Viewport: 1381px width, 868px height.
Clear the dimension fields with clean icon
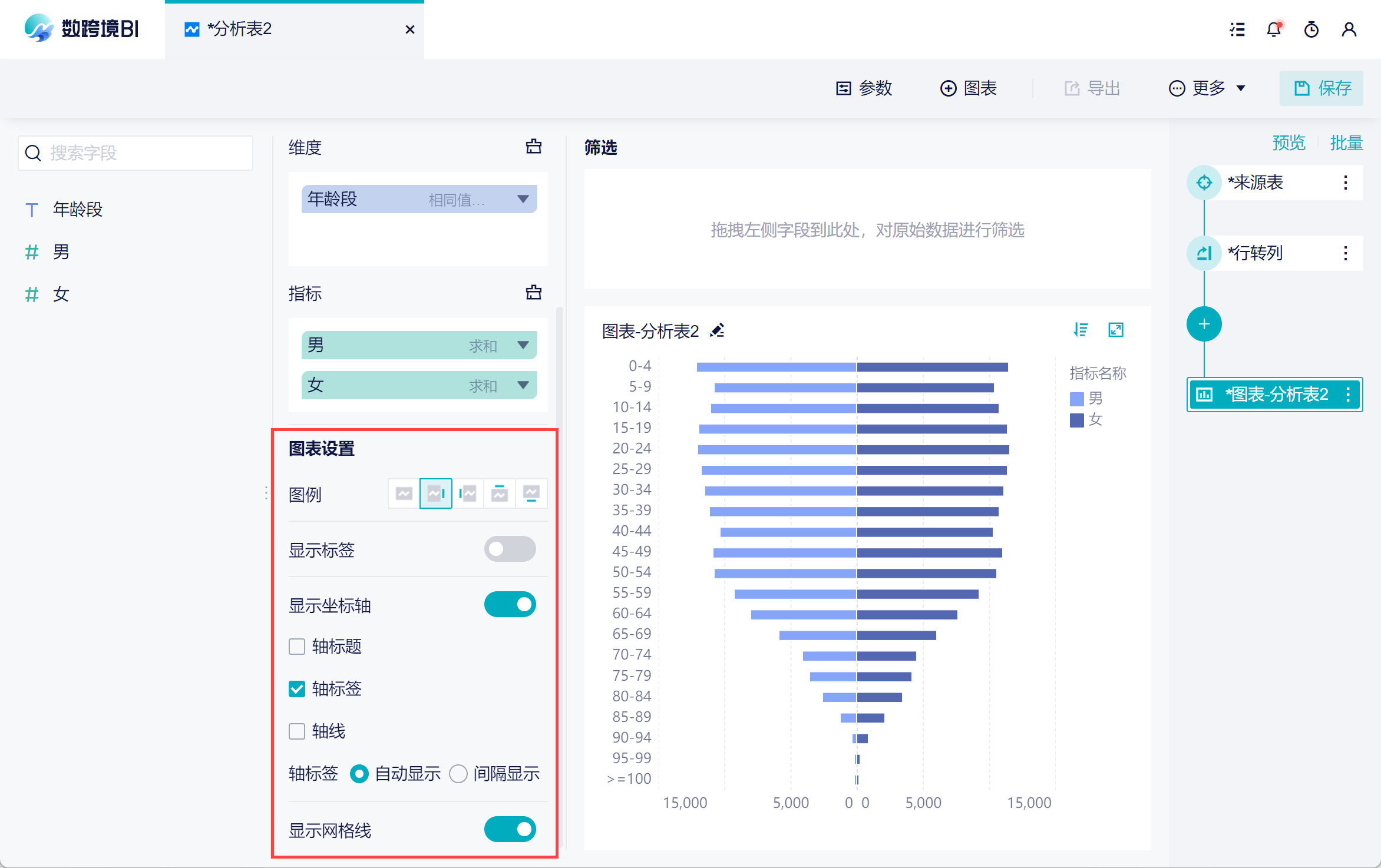(x=533, y=147)
